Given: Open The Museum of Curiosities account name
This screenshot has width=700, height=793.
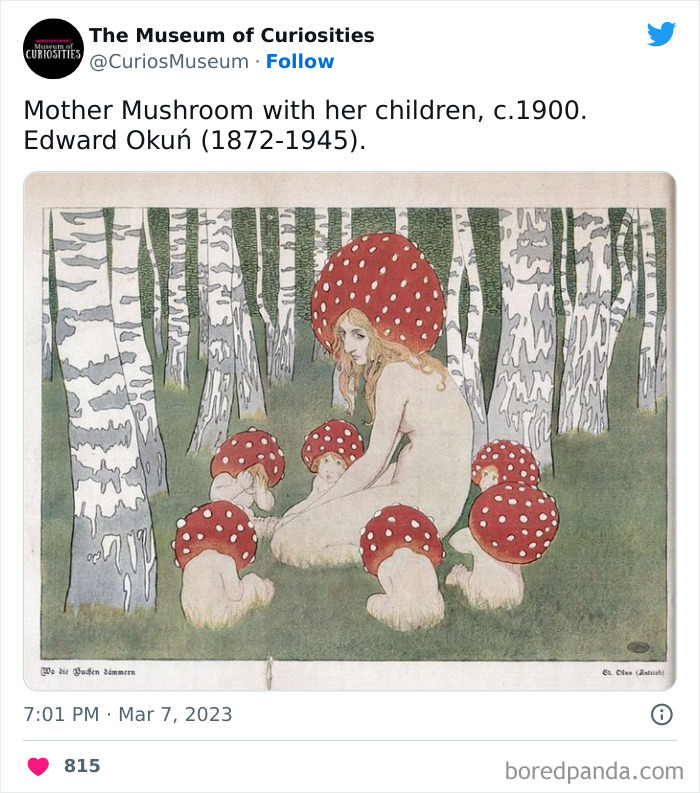Looking at the screenshot, I should [x=231, y=35].
